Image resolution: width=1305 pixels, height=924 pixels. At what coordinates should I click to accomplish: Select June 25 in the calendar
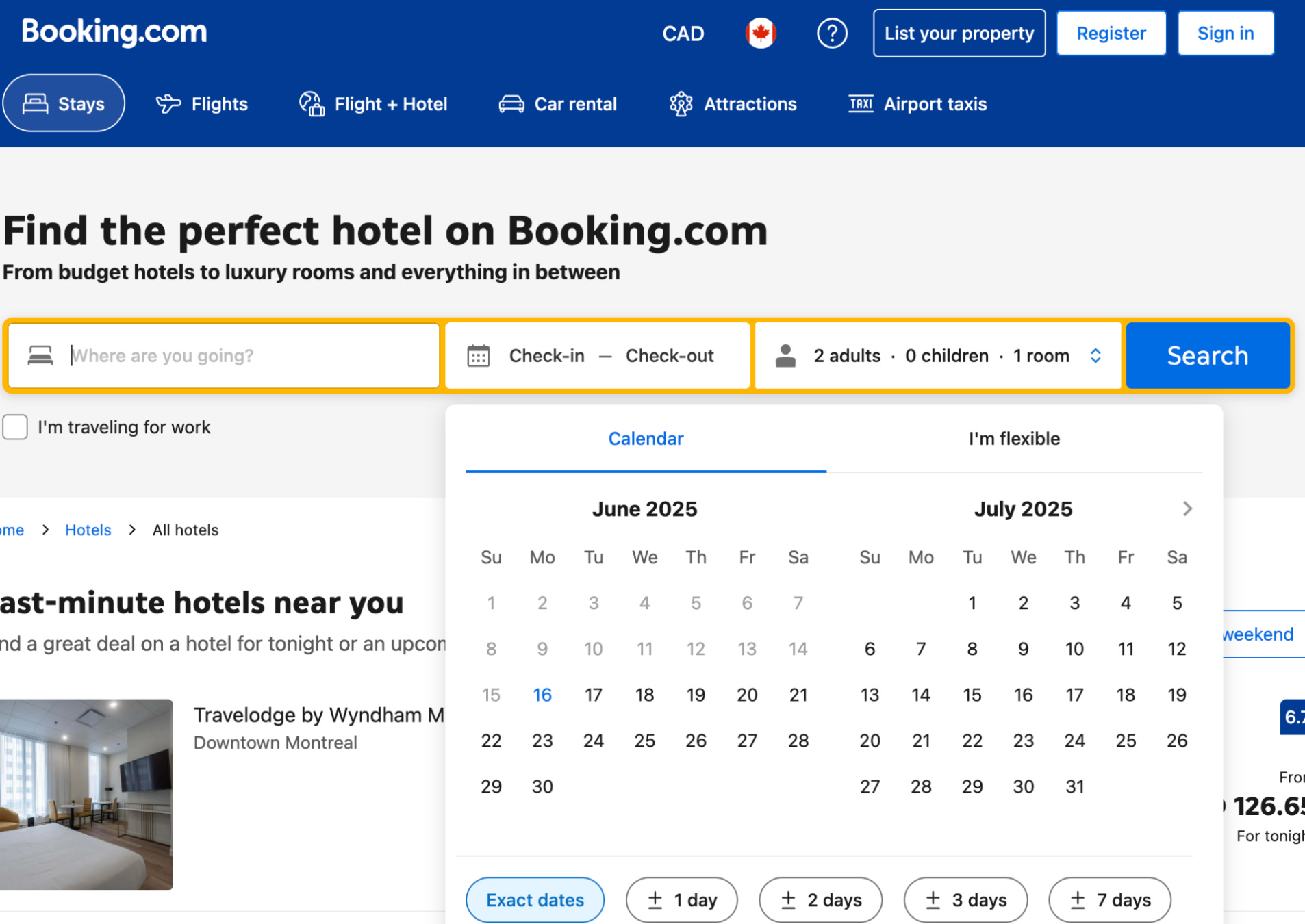pyautogui.click(x=645, y=741)
